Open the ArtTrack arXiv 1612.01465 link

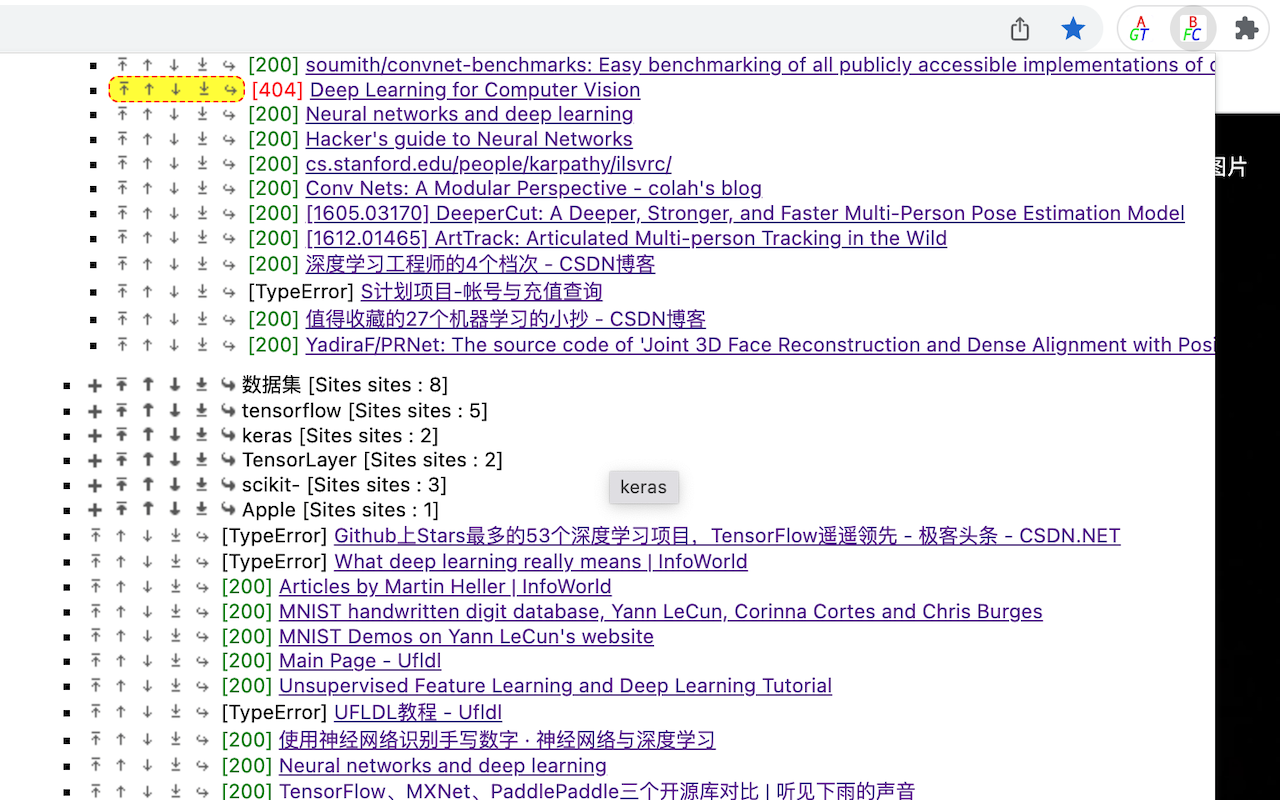click(626, 238)
